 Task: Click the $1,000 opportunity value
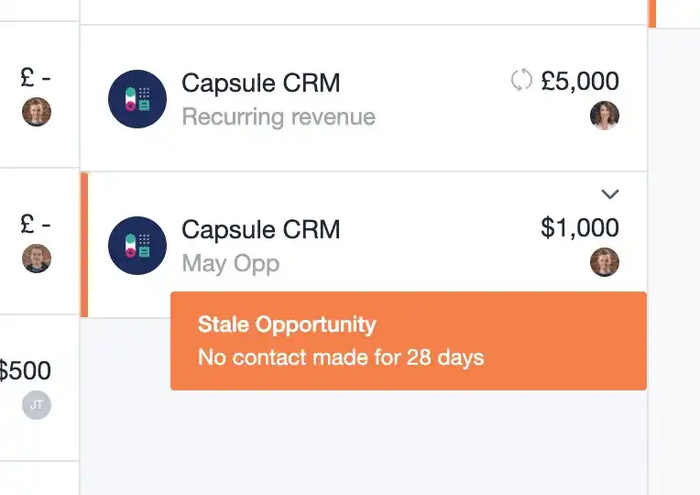tap(580, 228)
